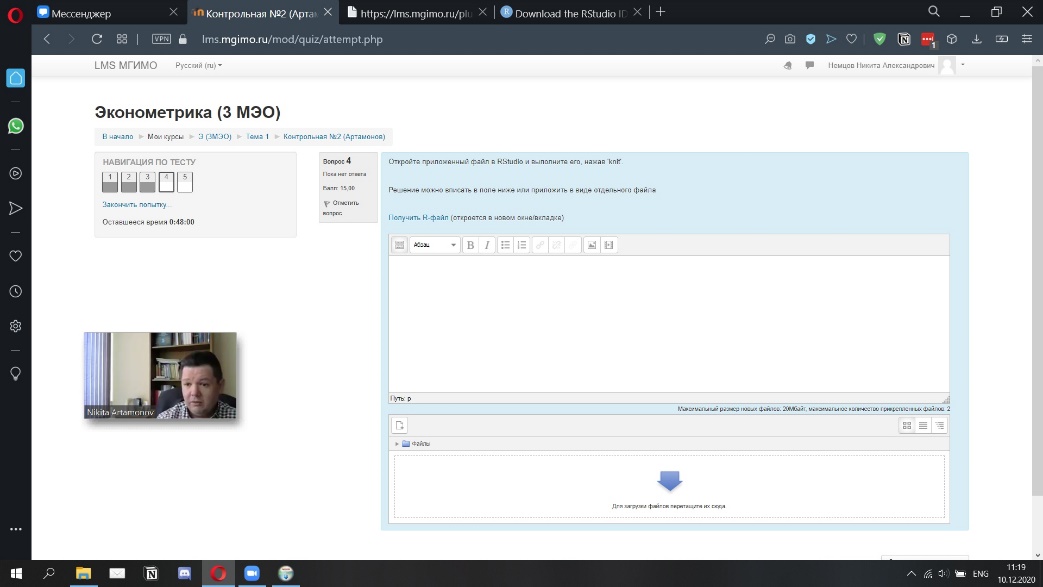Open the 'Русский (ru)' language menu

coord(198,65)
